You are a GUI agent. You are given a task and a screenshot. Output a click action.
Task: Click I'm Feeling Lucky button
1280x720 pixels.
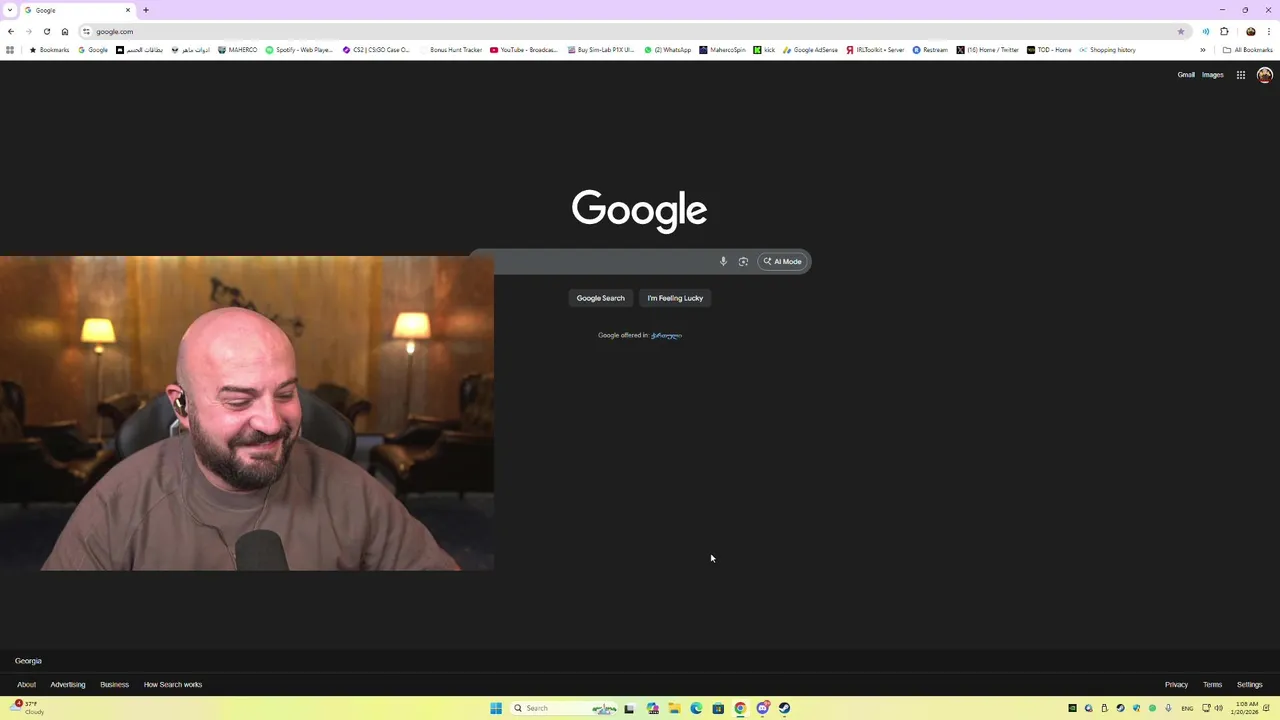pos(675,298)
